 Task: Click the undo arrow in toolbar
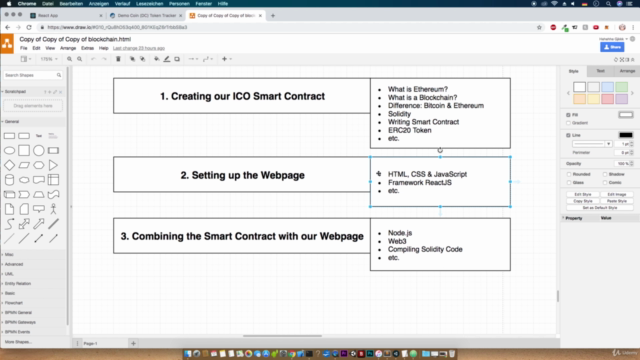(93, 59)
